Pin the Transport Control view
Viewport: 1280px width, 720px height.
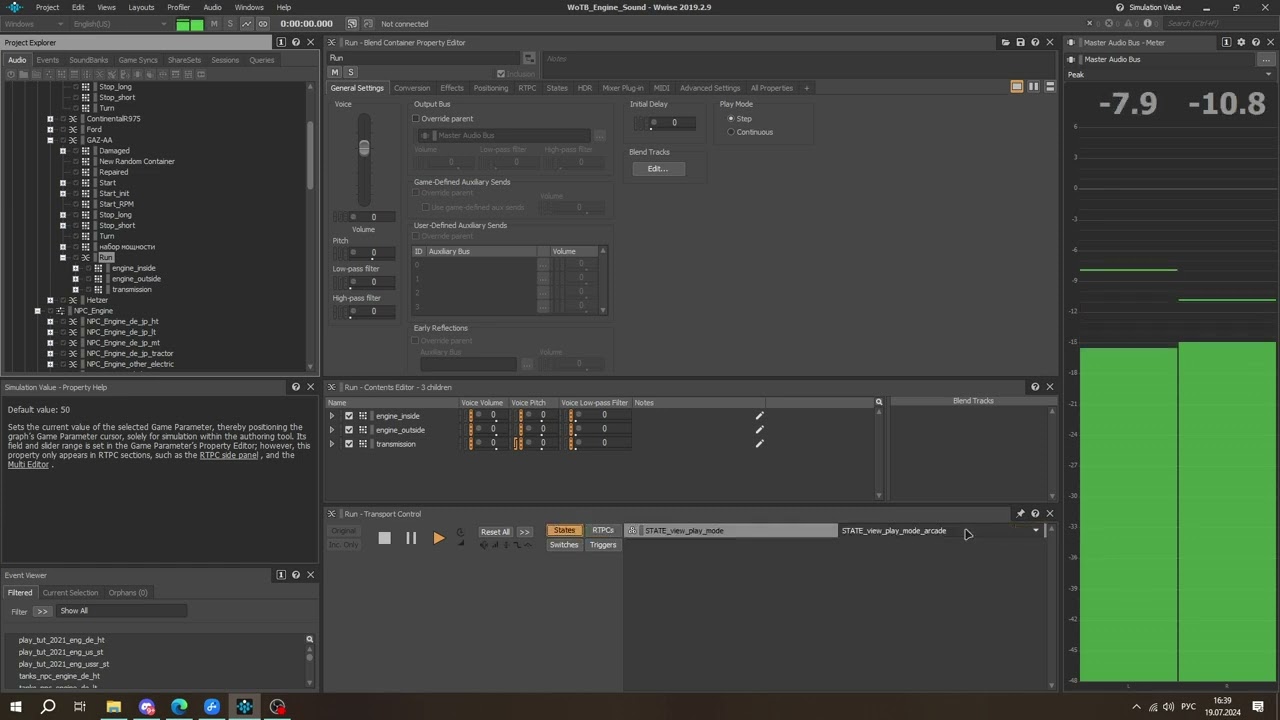click(x=1020, y=514)
